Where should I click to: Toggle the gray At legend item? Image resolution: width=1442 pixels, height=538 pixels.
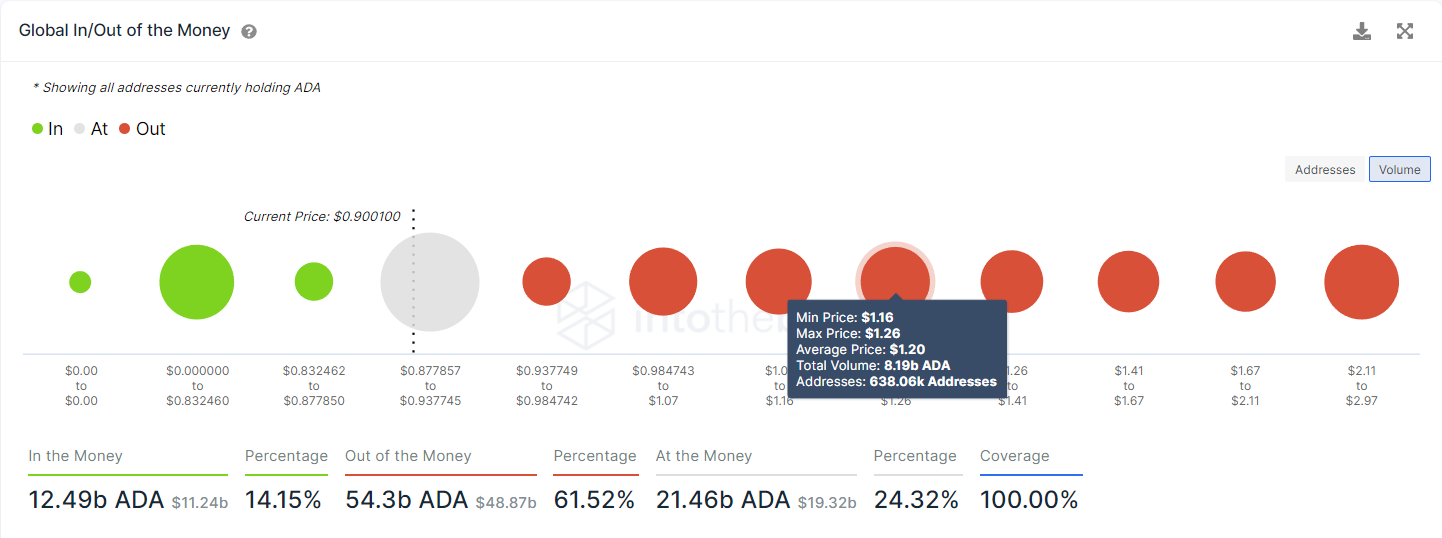(x=90, y=129)
